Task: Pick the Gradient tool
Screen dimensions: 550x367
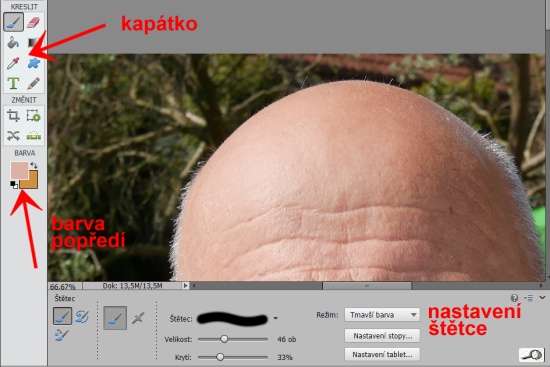Action: [34, 43]
